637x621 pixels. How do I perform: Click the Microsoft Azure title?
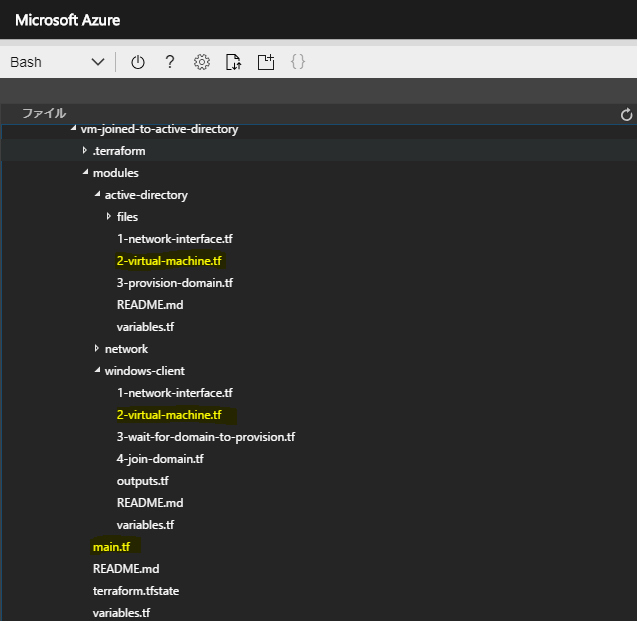click(67, 20)
